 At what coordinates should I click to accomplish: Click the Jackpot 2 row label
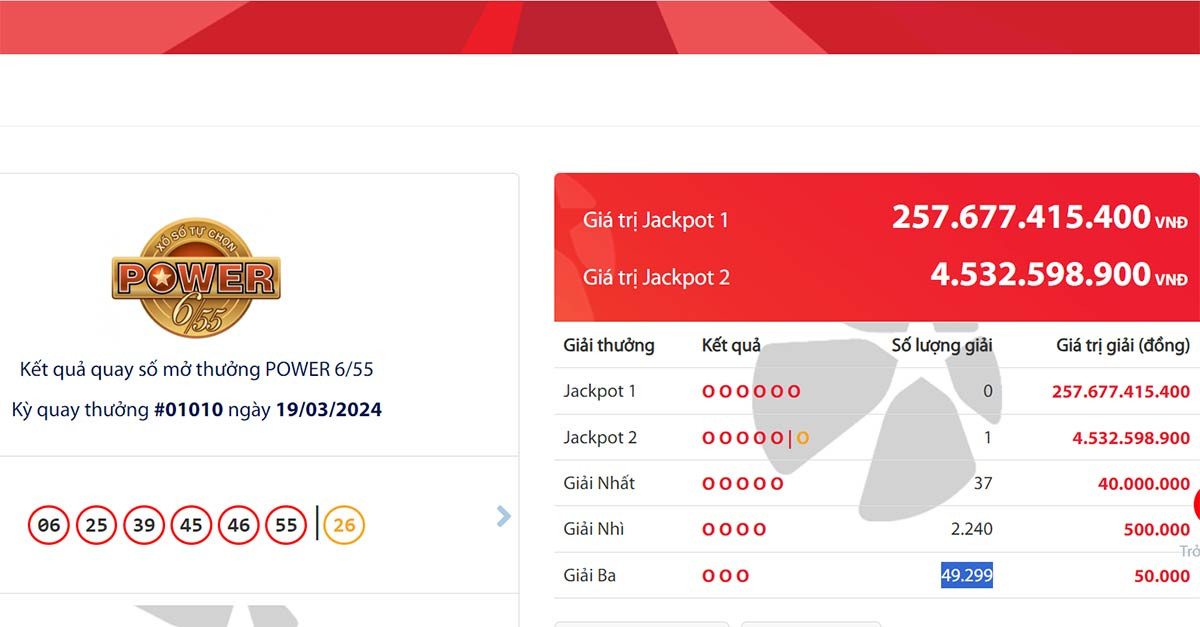[x=600, y=438]
